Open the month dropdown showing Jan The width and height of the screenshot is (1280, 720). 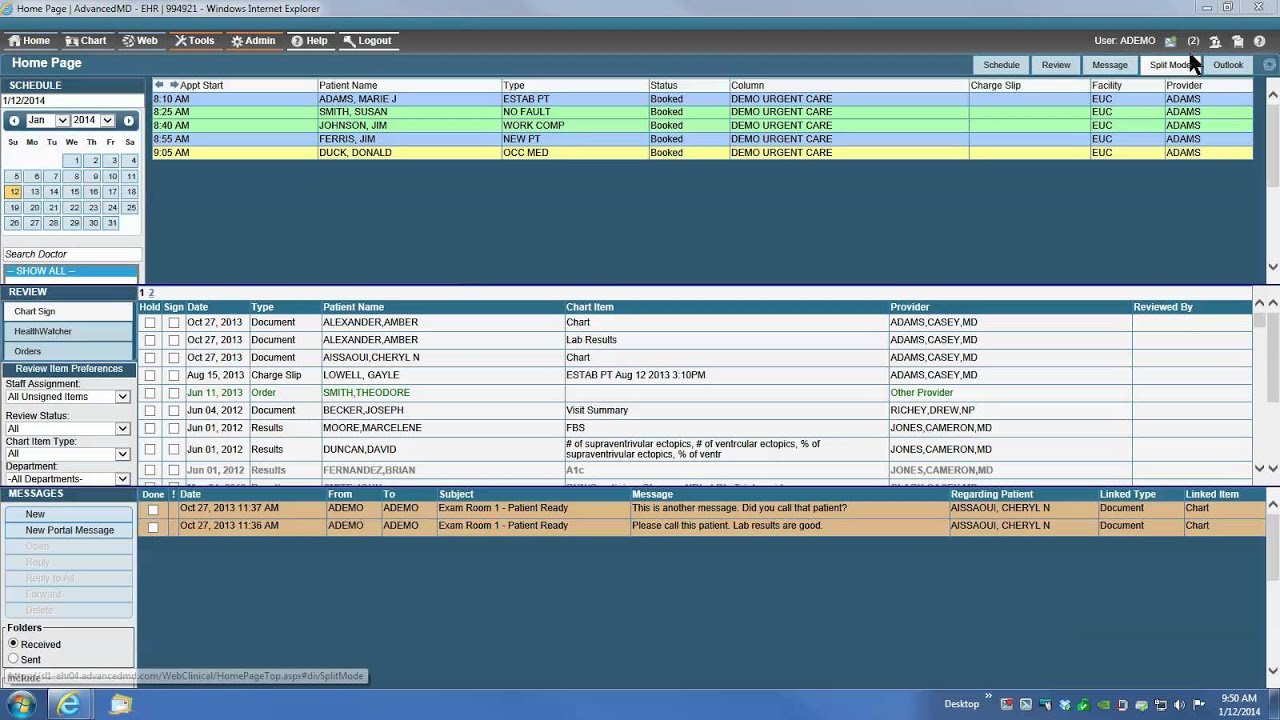click(x=47, y=120)
